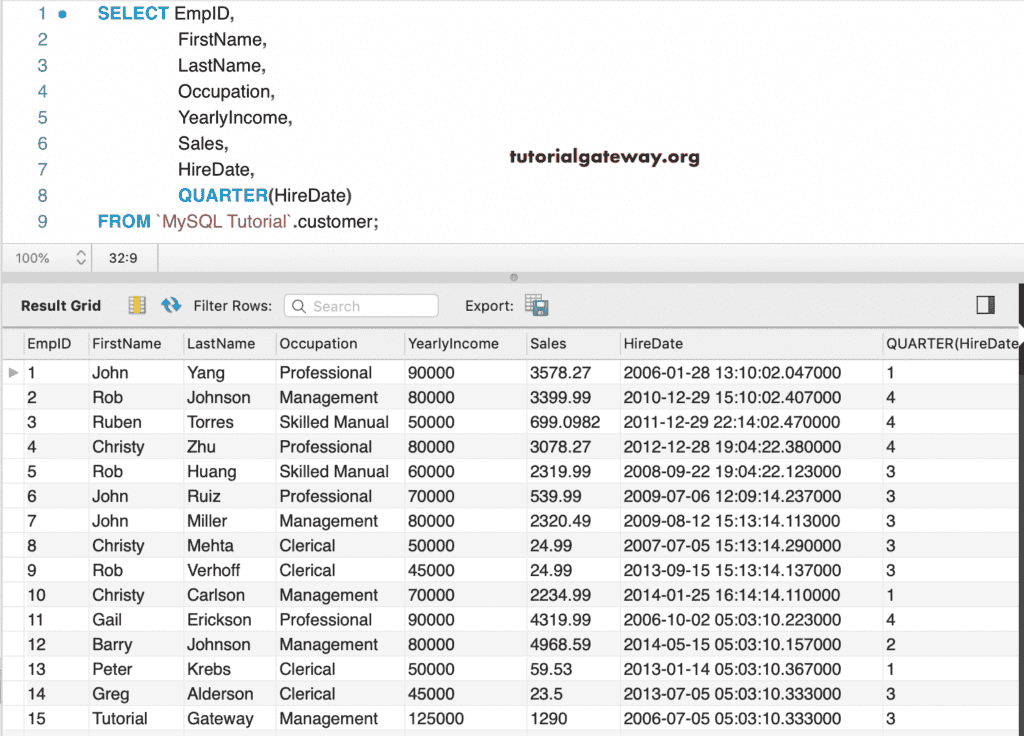Select YearlyIncome cell 125000
1024x736 pixels.
[465, 719]
